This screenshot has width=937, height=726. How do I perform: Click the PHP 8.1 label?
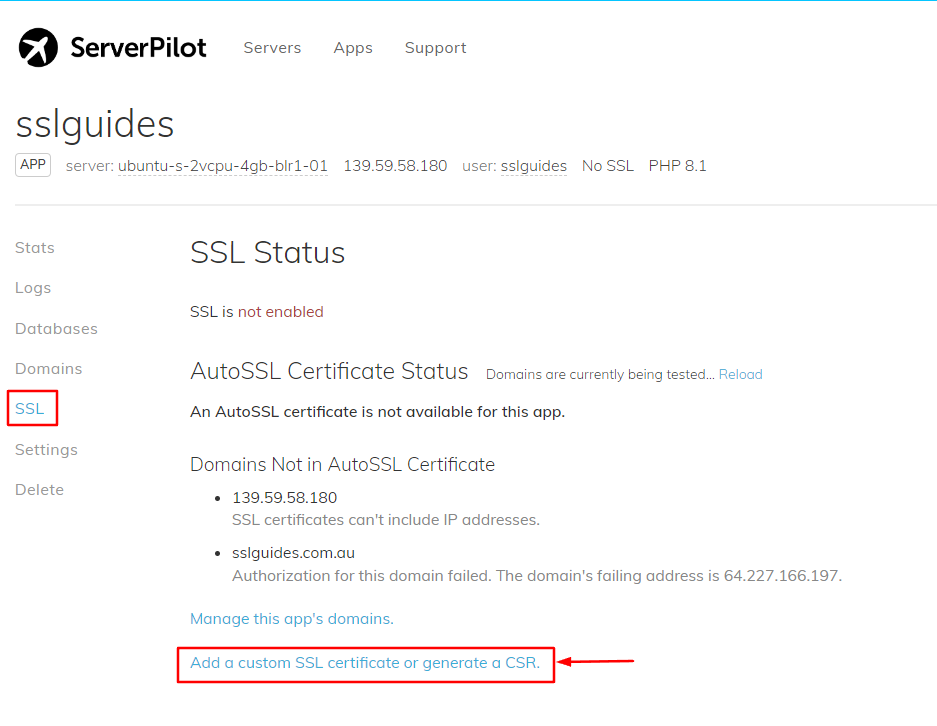[x=677, y=166]
